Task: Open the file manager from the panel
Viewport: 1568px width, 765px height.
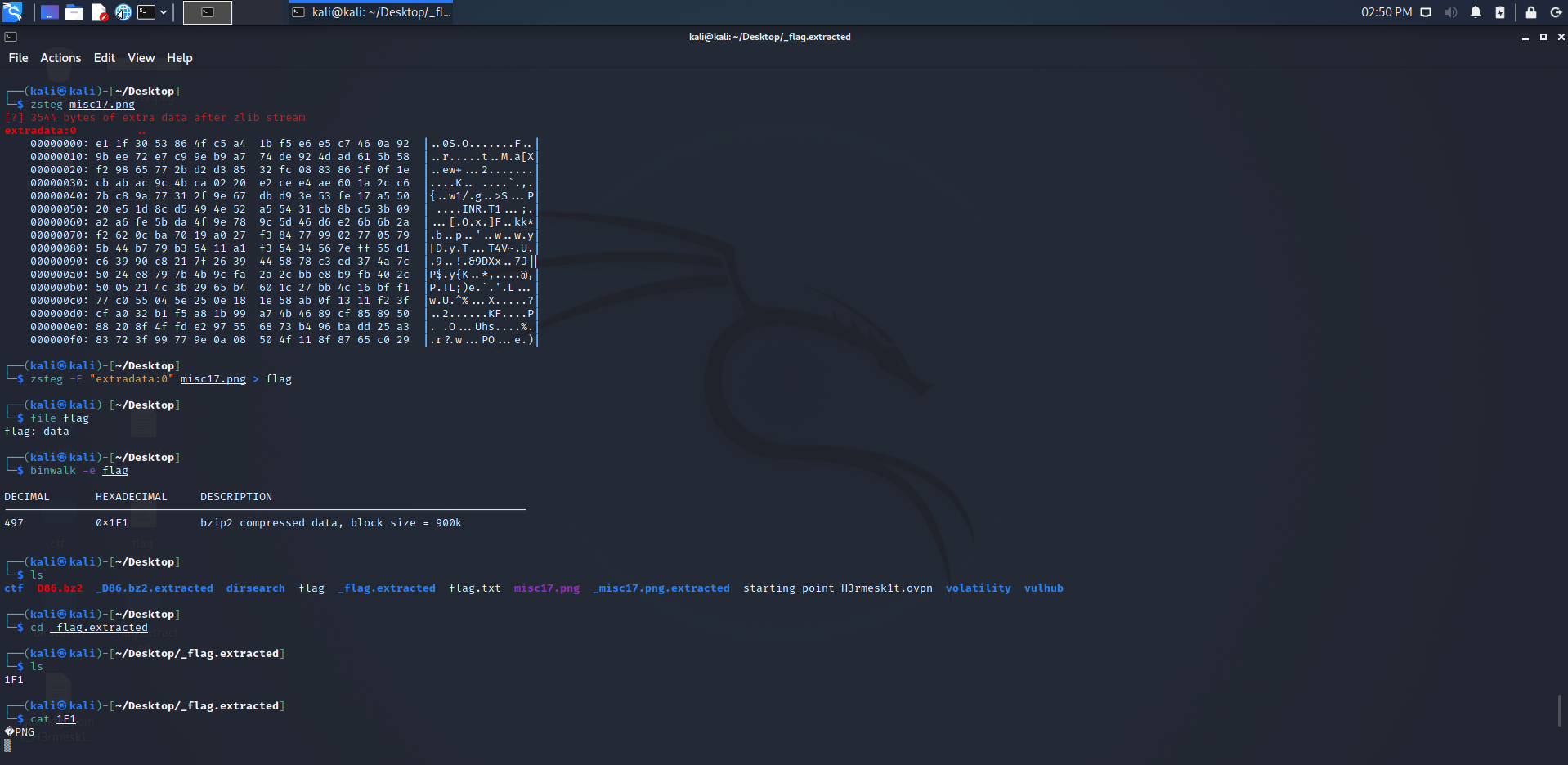Action: (x=74, y=12)
